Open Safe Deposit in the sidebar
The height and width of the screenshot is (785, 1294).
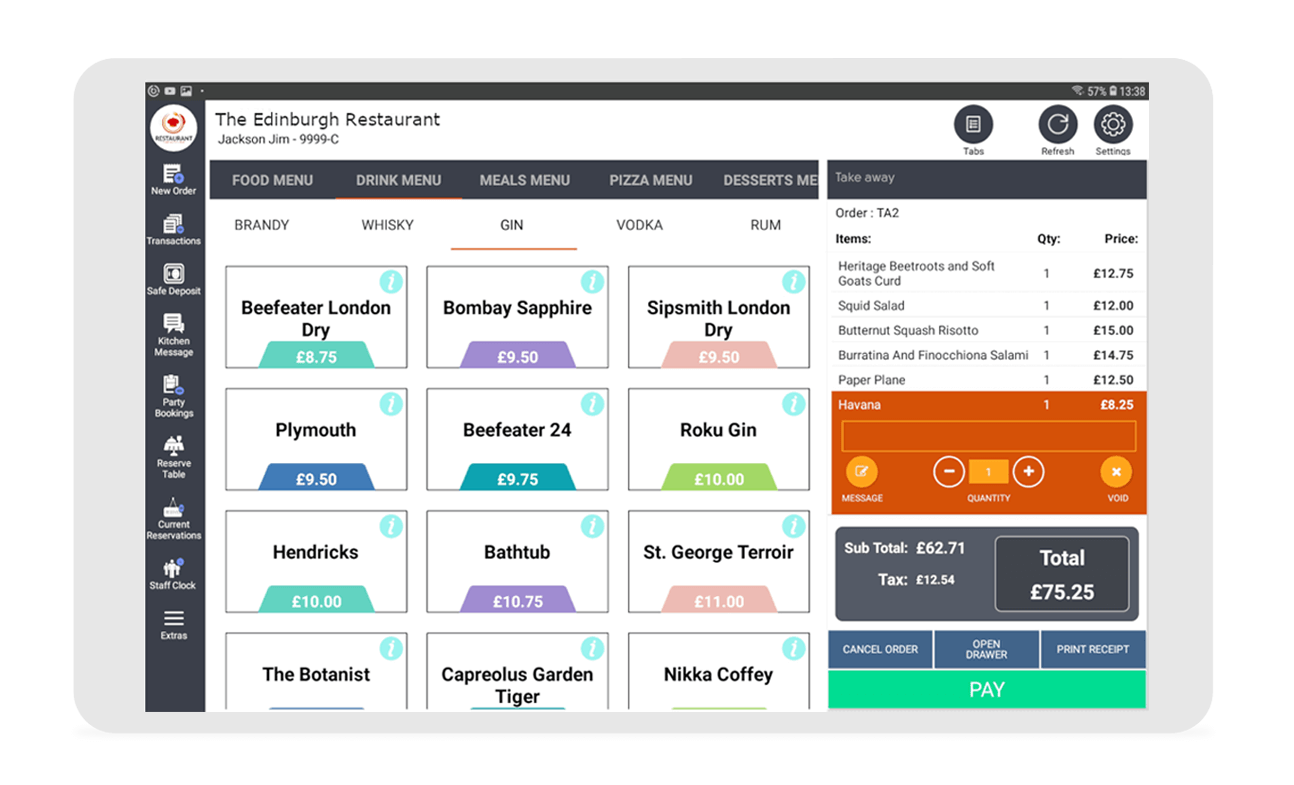(174, 280)
